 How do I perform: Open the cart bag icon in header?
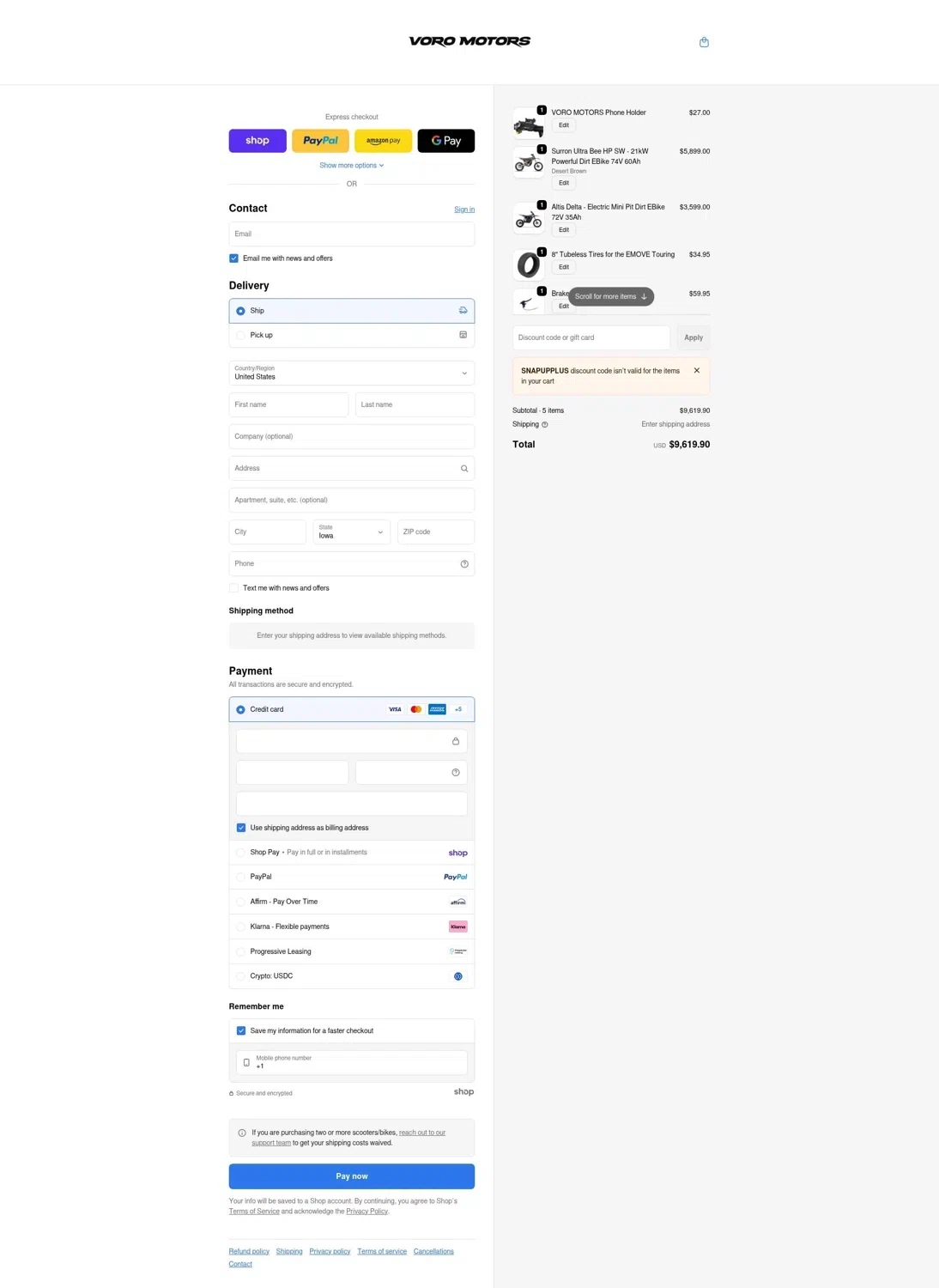[x=704, y=42]
